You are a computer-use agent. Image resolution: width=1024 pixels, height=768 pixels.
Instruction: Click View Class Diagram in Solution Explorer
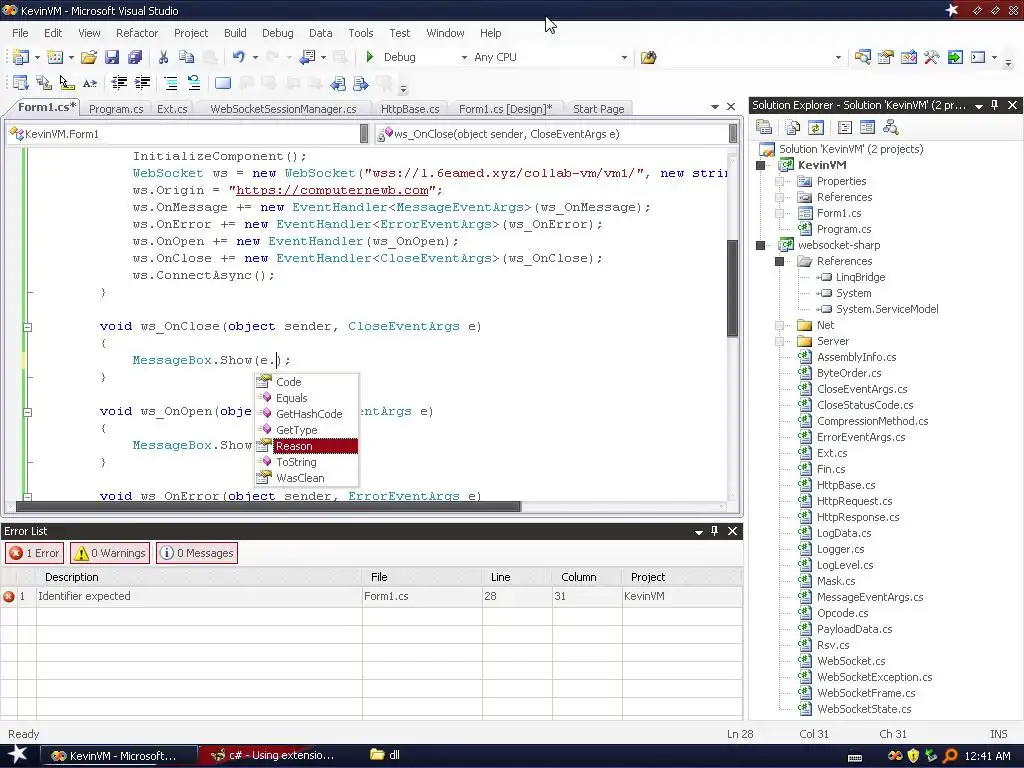(x=891, y=127)
